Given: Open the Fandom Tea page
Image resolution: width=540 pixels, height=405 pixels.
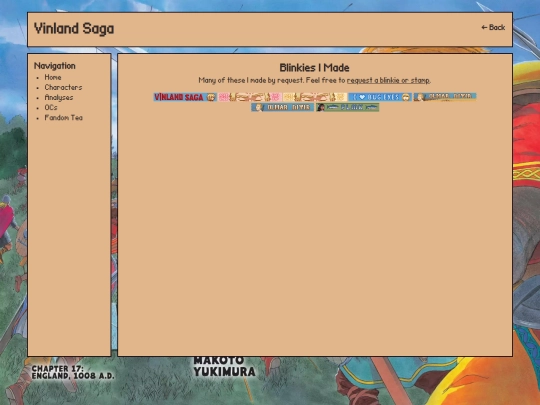Looking at the screenshot, I should click(64, 118).
